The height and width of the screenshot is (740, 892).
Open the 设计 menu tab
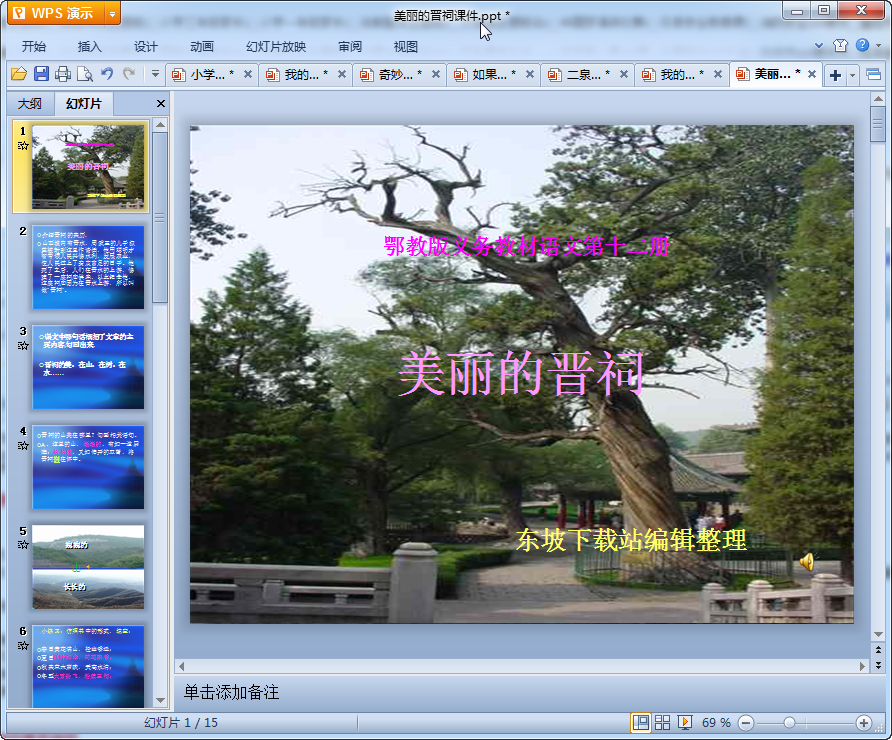(146, 47)
